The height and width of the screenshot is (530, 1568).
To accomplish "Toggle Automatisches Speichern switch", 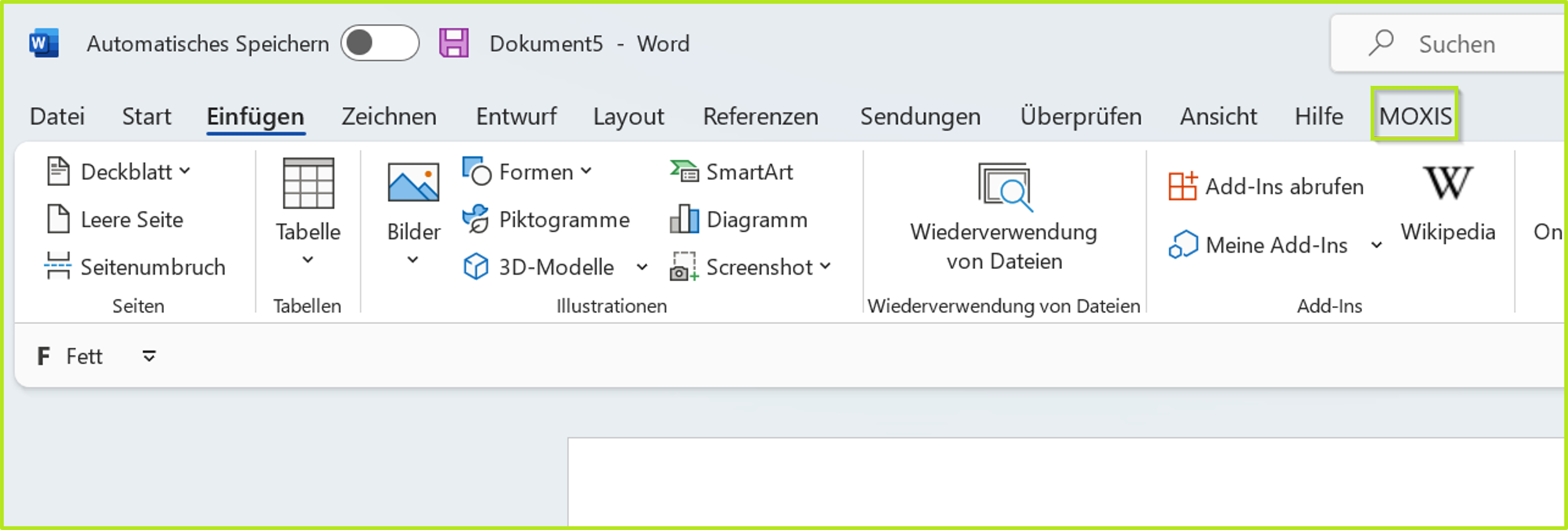I will pyautogui.click(x=379, y=43).
